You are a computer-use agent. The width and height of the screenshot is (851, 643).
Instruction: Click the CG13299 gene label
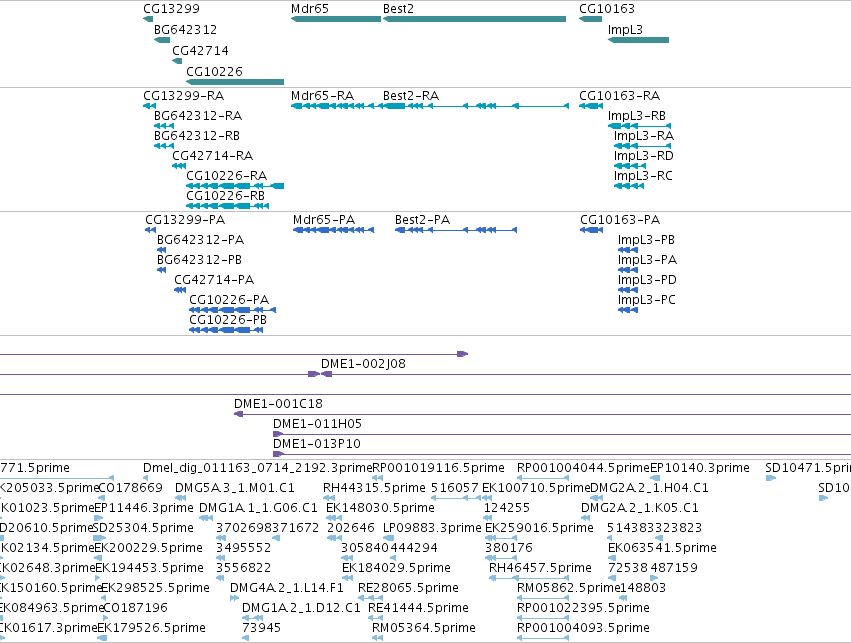tap(172, 9)
